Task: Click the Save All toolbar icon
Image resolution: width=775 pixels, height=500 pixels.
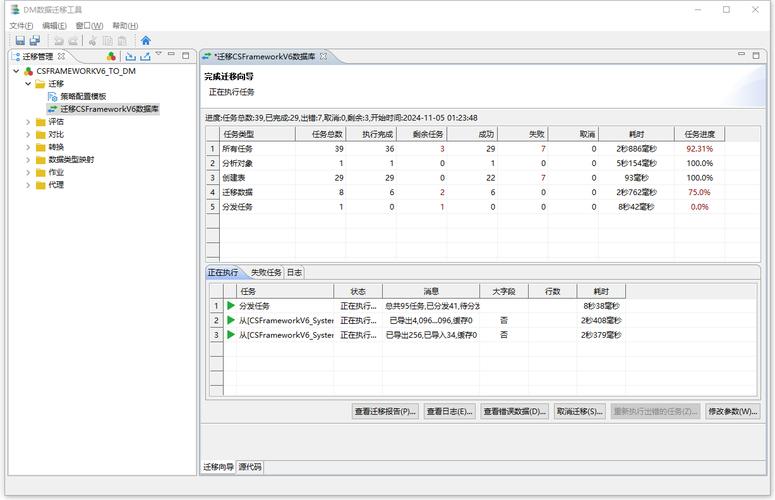Action: click(34, 41)
